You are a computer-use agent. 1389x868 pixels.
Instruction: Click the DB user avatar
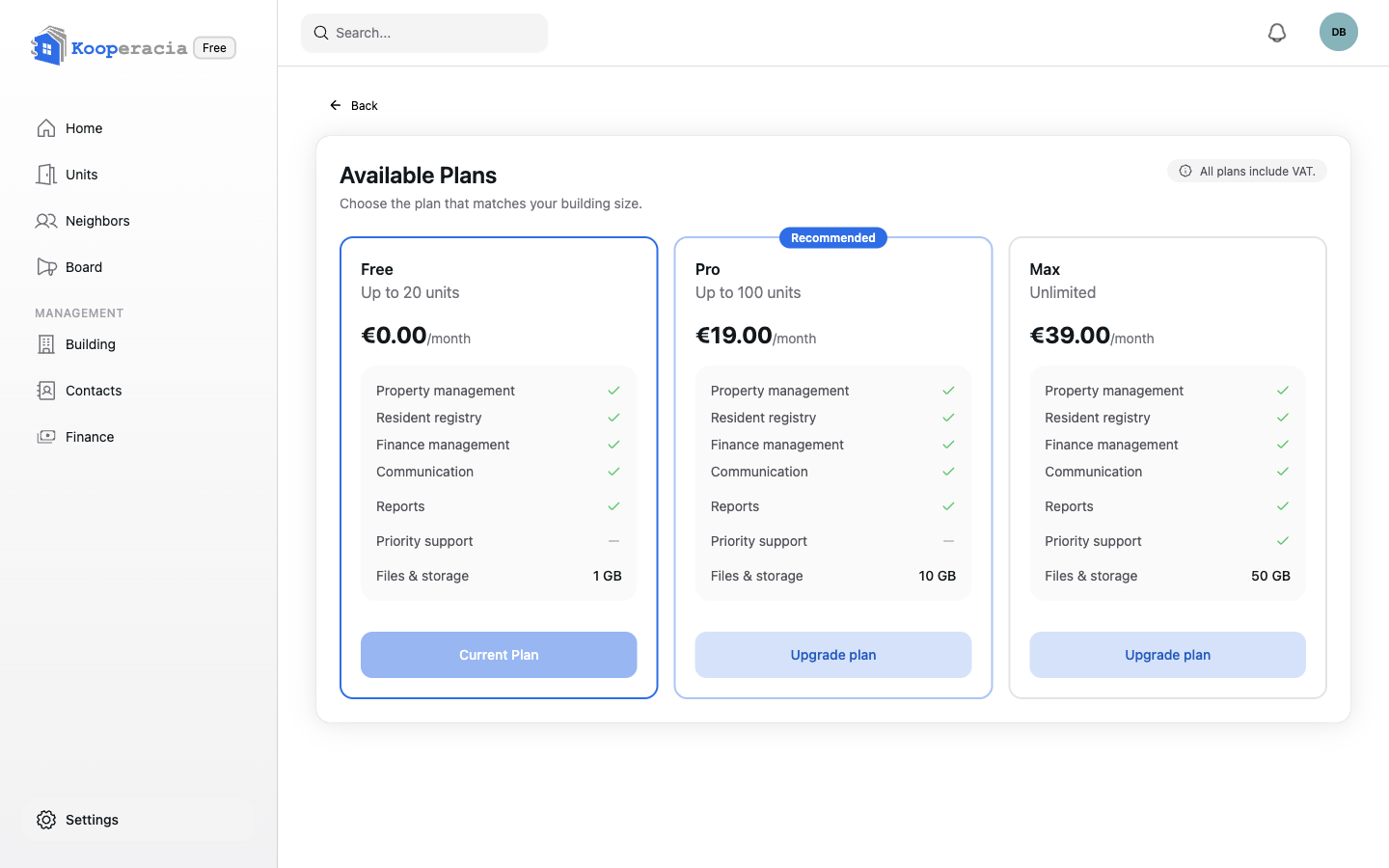[x=1338, y=32]
